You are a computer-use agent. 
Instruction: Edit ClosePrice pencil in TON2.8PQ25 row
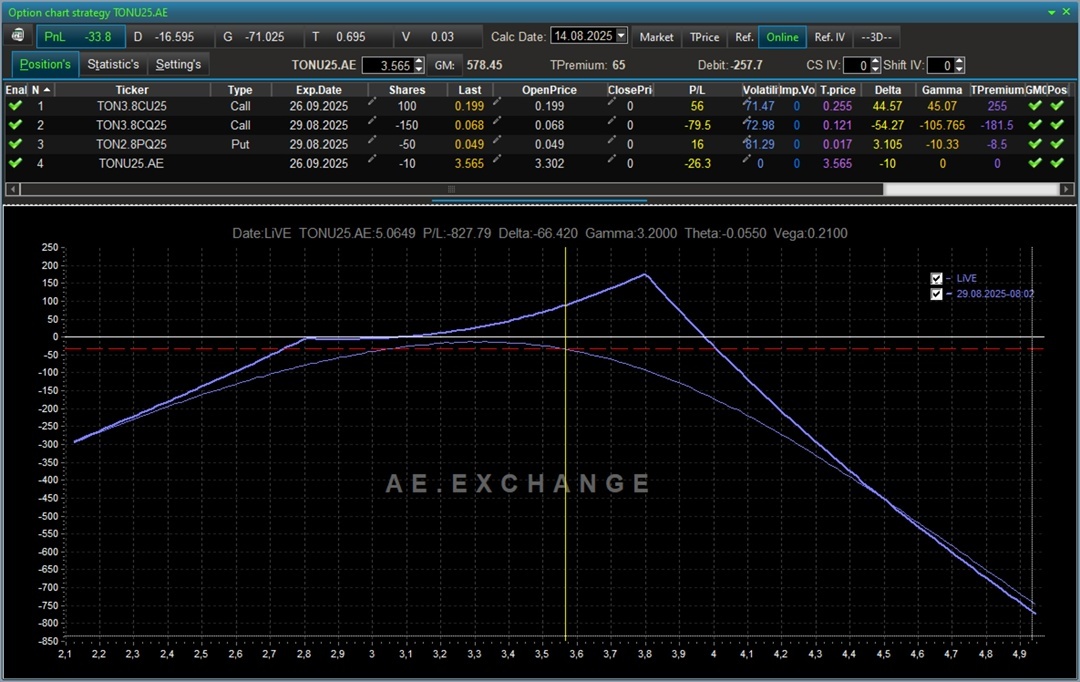[x=611, y=140]
